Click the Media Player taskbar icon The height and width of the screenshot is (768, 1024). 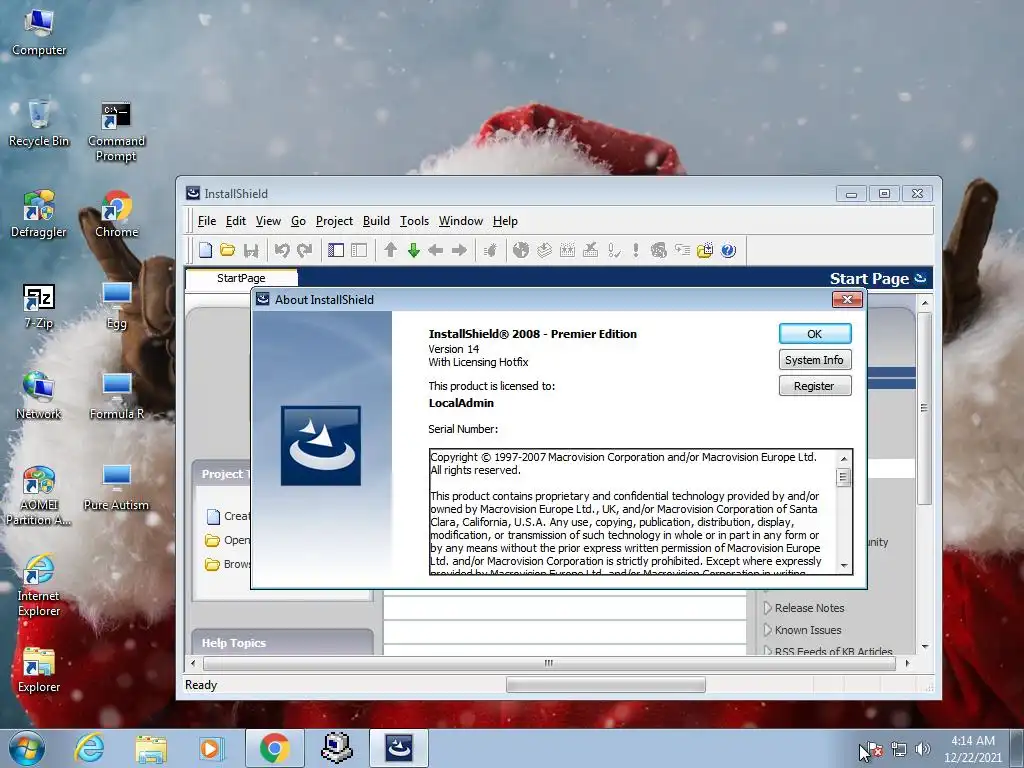[x=212, y=748]
